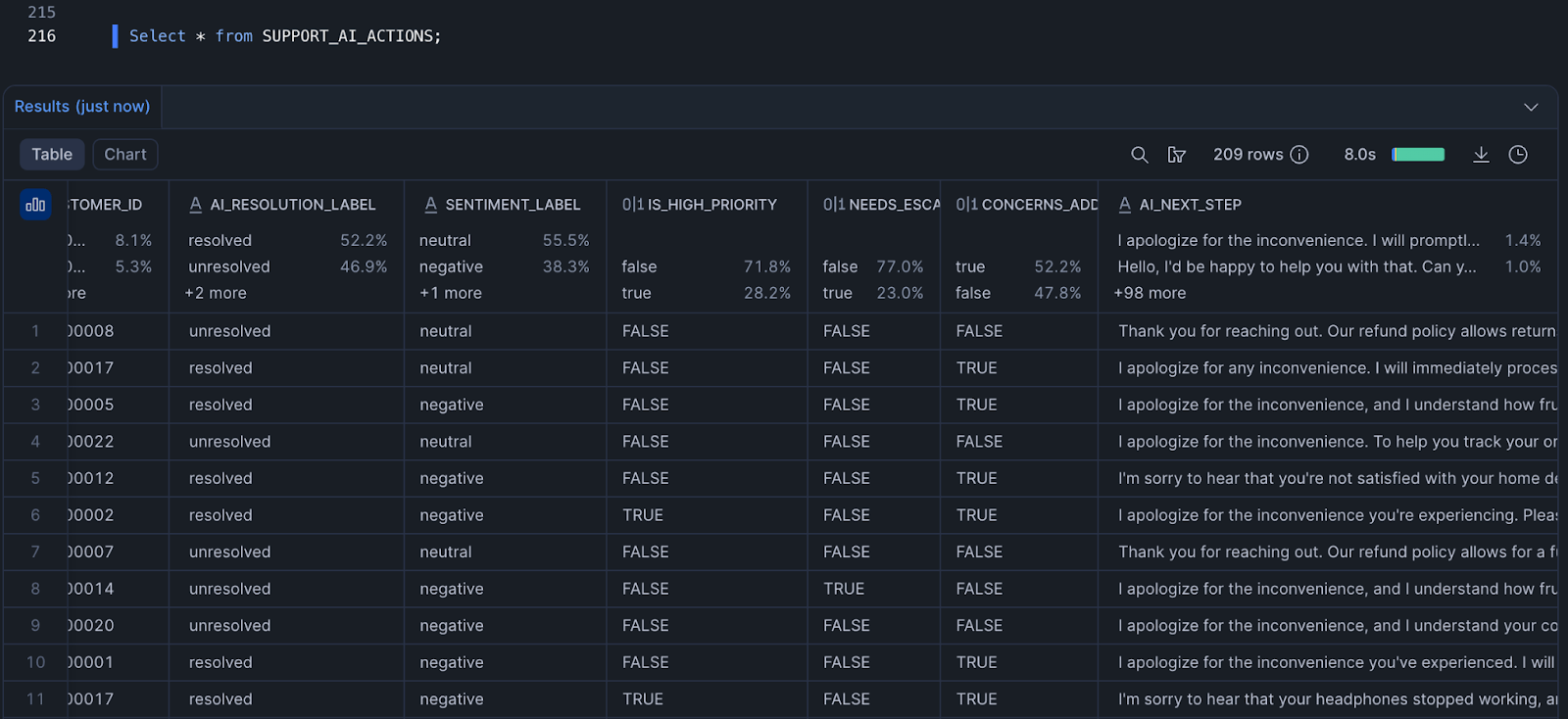1568x719 pixels.
Task: Select row number 6 in the table
Action: 35,515
